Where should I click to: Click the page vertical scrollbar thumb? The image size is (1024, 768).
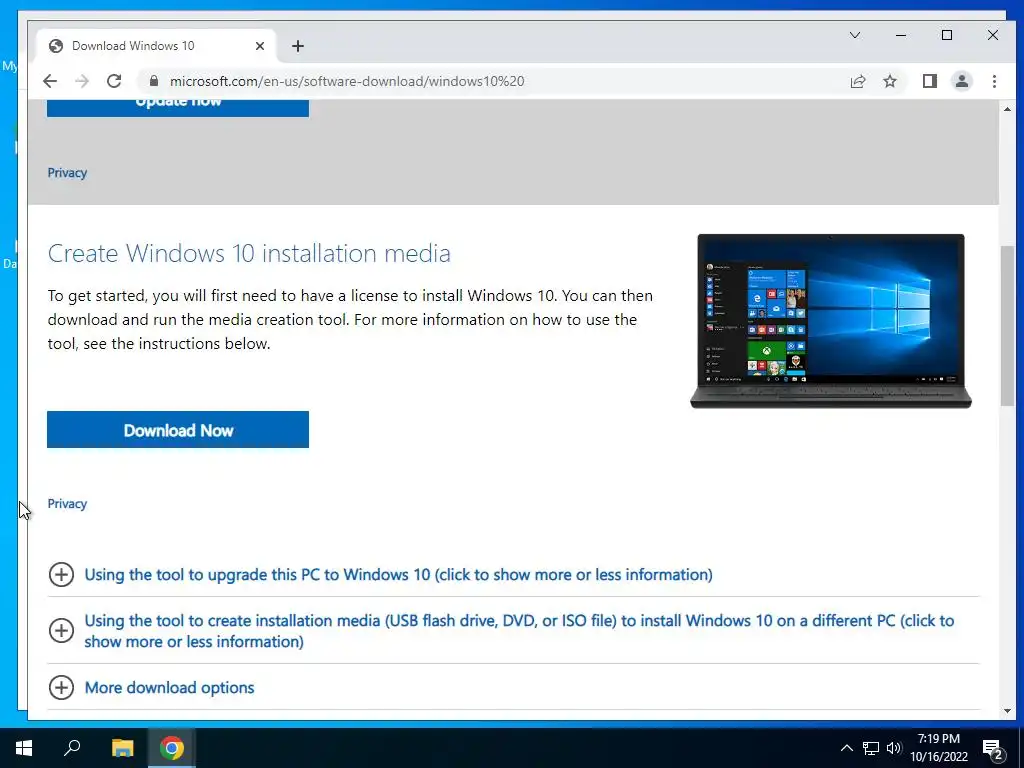click(1007, 325)
